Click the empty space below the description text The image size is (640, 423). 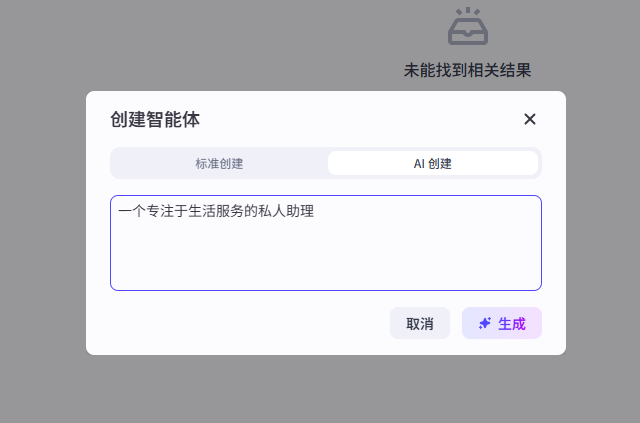(x=325, y=260)
